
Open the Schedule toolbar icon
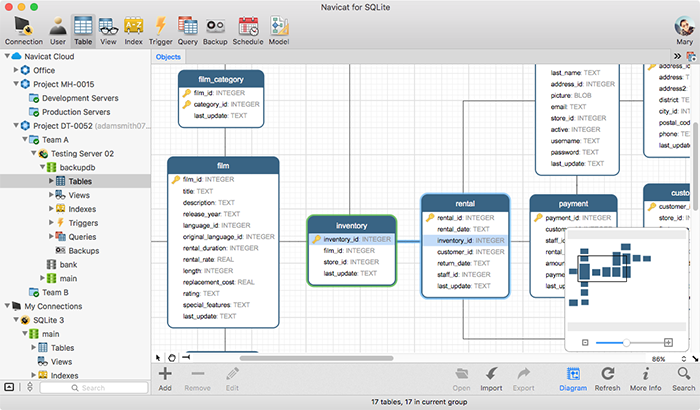coord(248,31)
